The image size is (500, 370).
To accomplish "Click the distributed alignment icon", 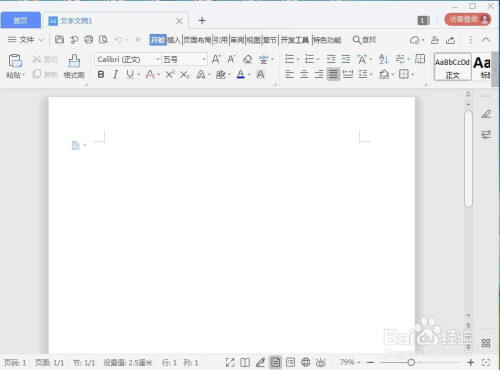I will (348, 74).
